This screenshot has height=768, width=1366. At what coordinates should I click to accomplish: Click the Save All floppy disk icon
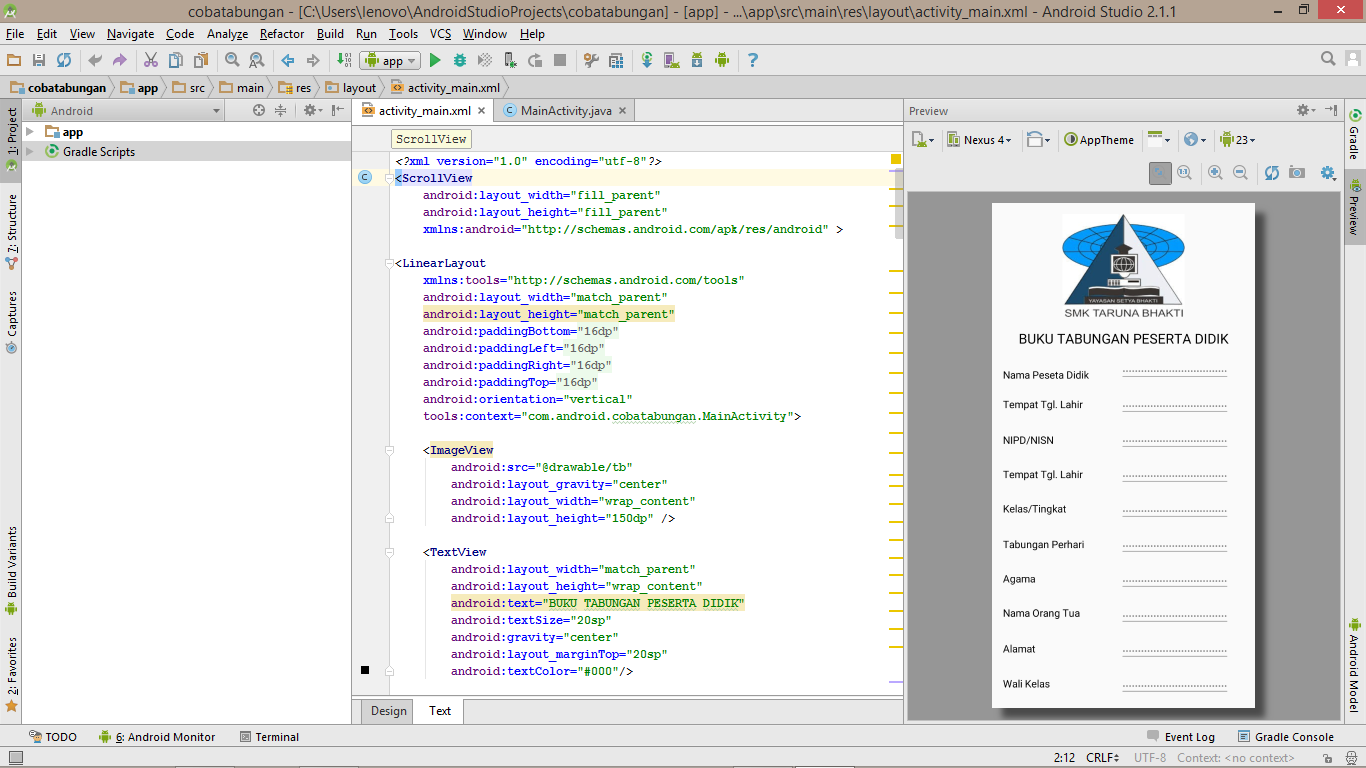point(39,61)
